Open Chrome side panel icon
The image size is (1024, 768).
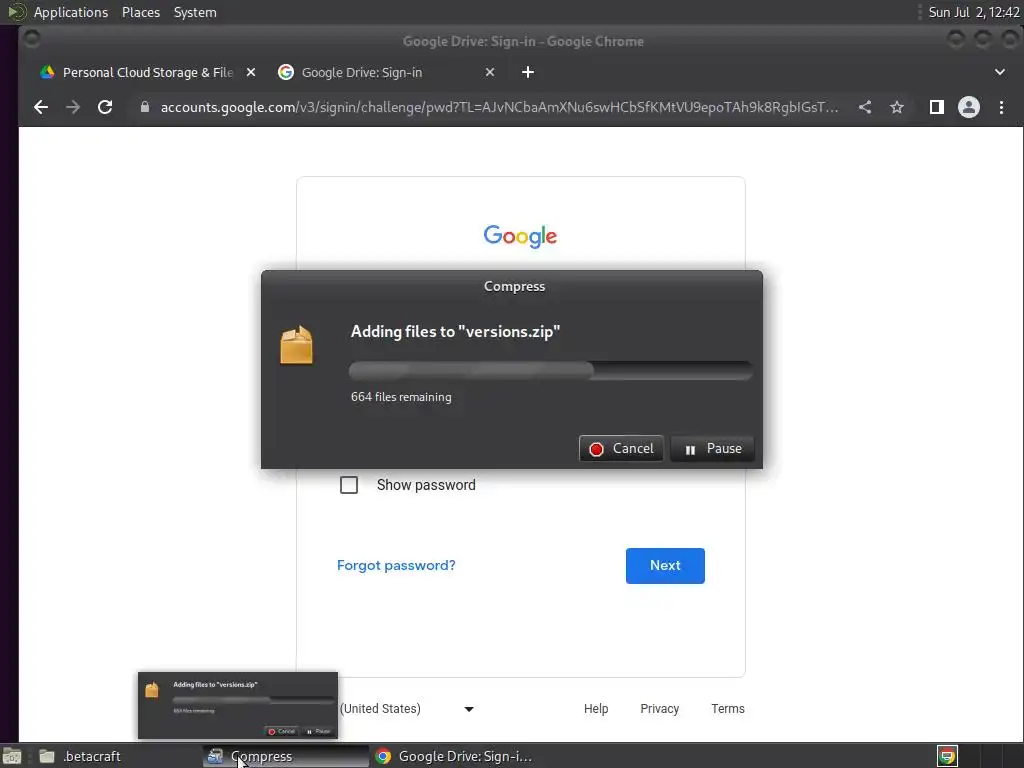936,107
